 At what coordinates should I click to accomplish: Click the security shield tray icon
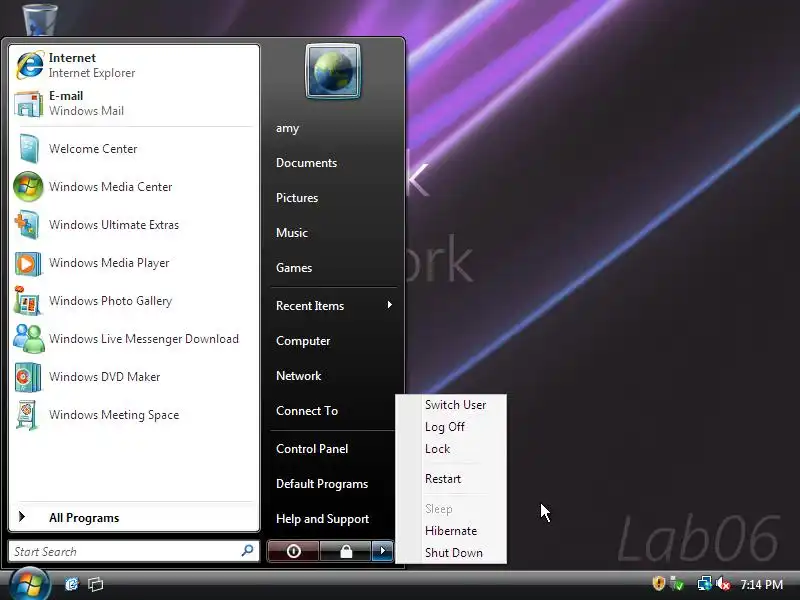coord(659,583)
